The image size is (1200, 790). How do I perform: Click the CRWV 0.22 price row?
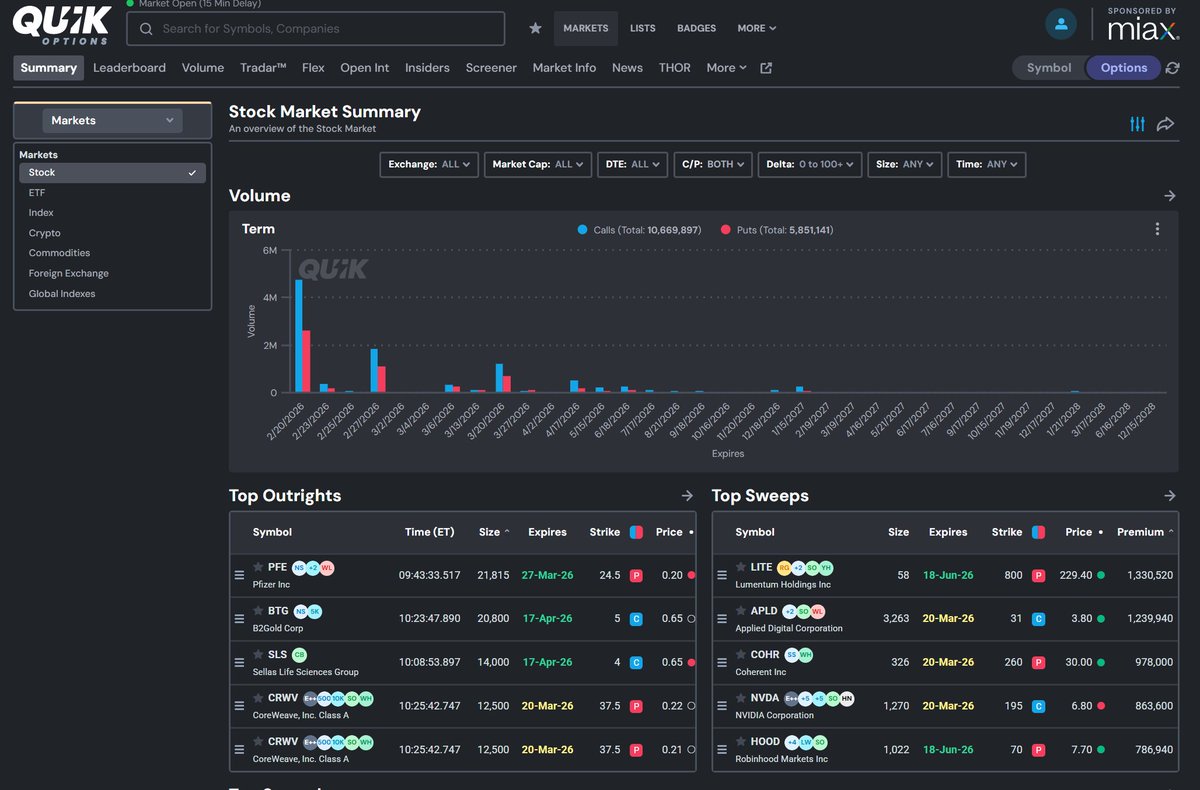pyautogui.click(x=463, y=706)
